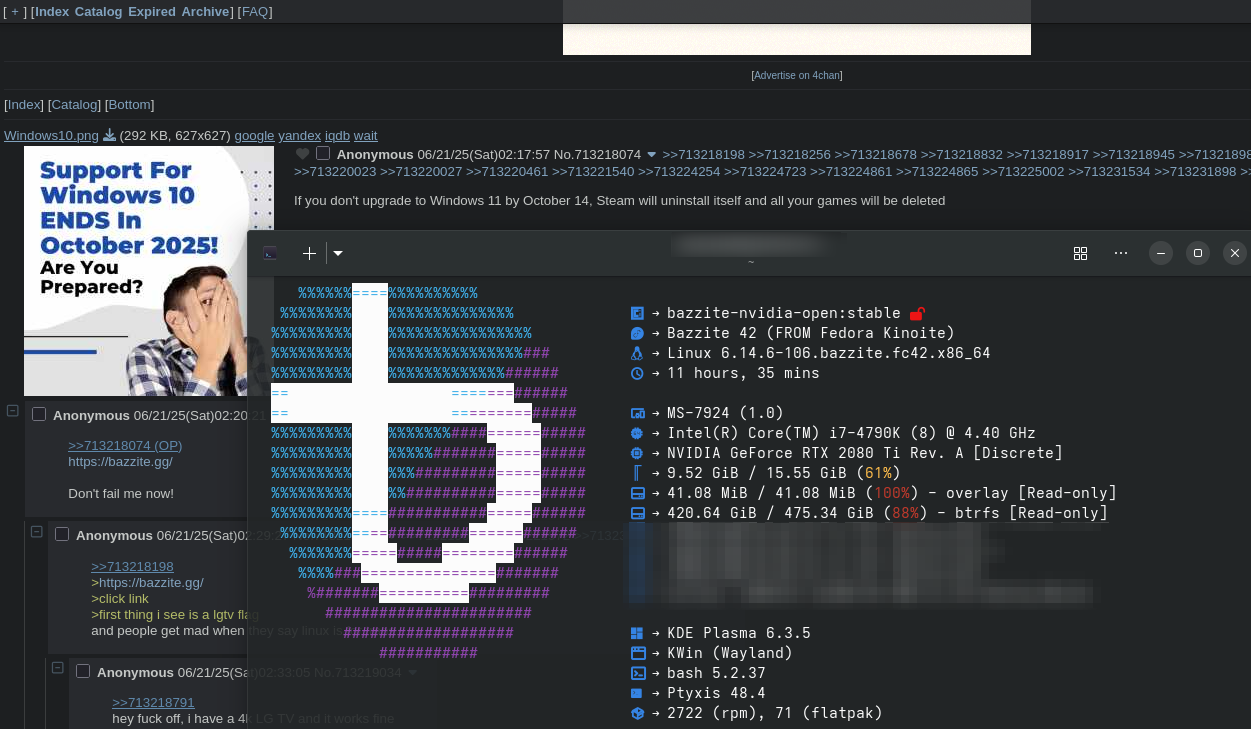Open backlink >>713220023 in OP header
Viewport: 1251px width, 729px height.
click(335, 172)
